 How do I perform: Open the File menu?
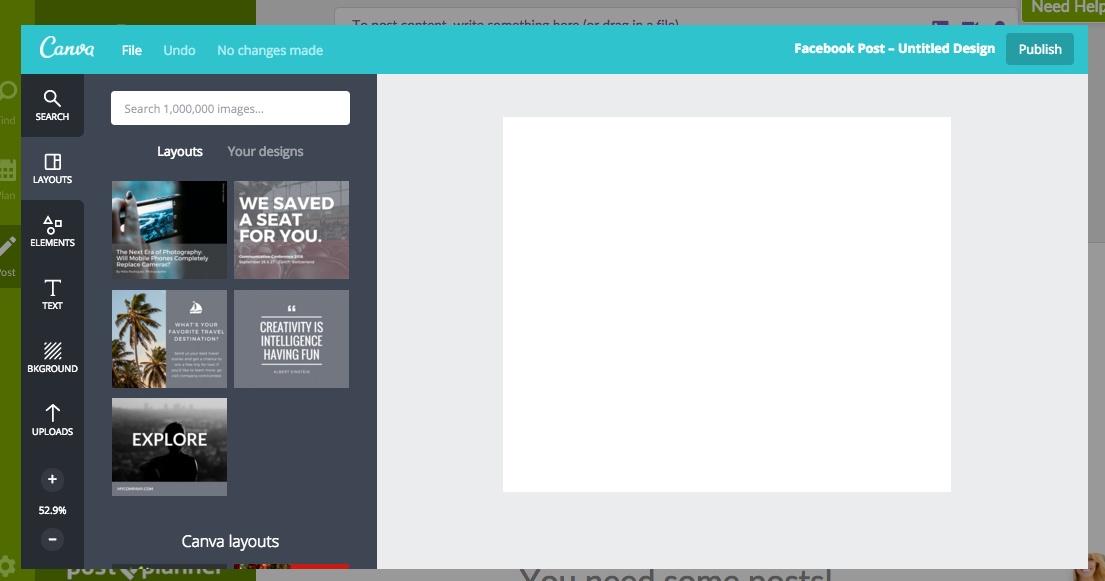click(131, 49)
